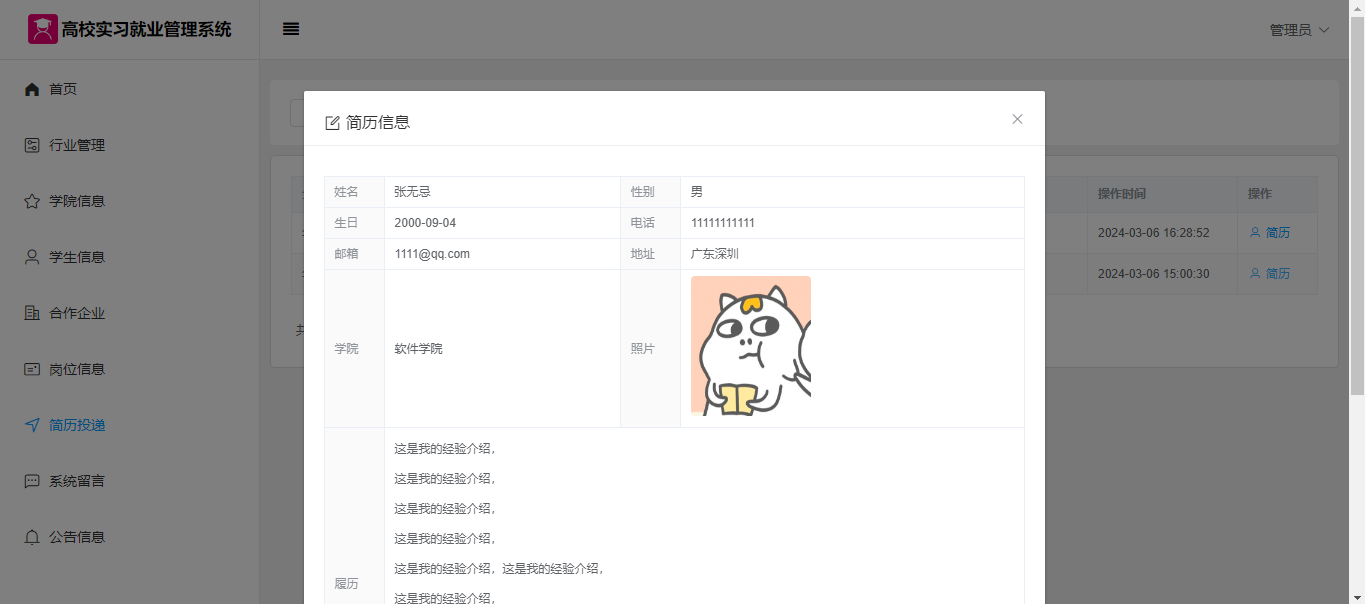Click the 履历 field label
This screenshot has width=1365, height=604.
[346, 584]
